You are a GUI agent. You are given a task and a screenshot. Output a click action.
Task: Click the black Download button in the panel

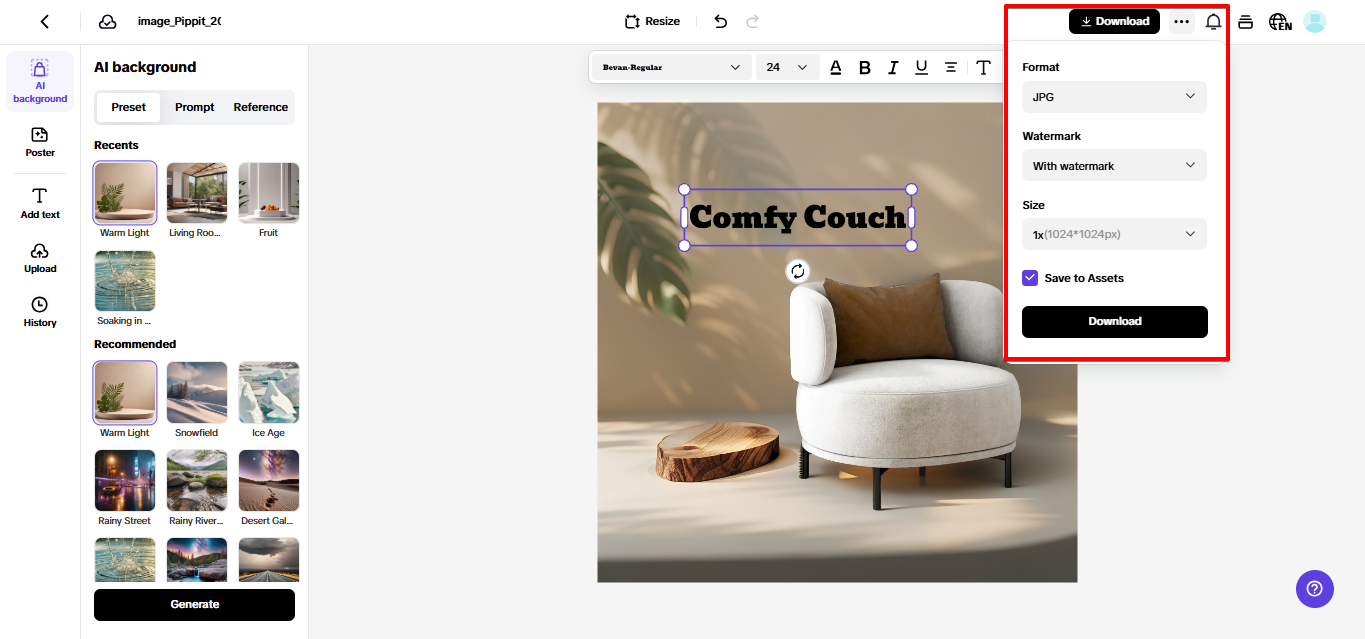[1115, 321]
